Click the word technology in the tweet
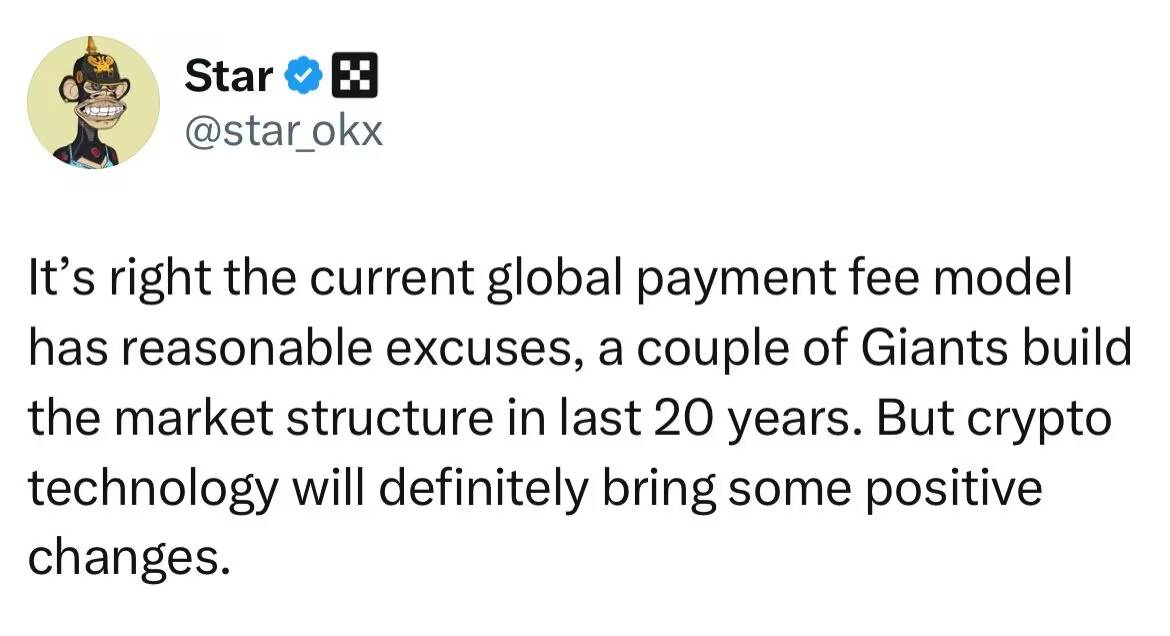The height and width of the screenshot is (636, 1170). [154, 490]
